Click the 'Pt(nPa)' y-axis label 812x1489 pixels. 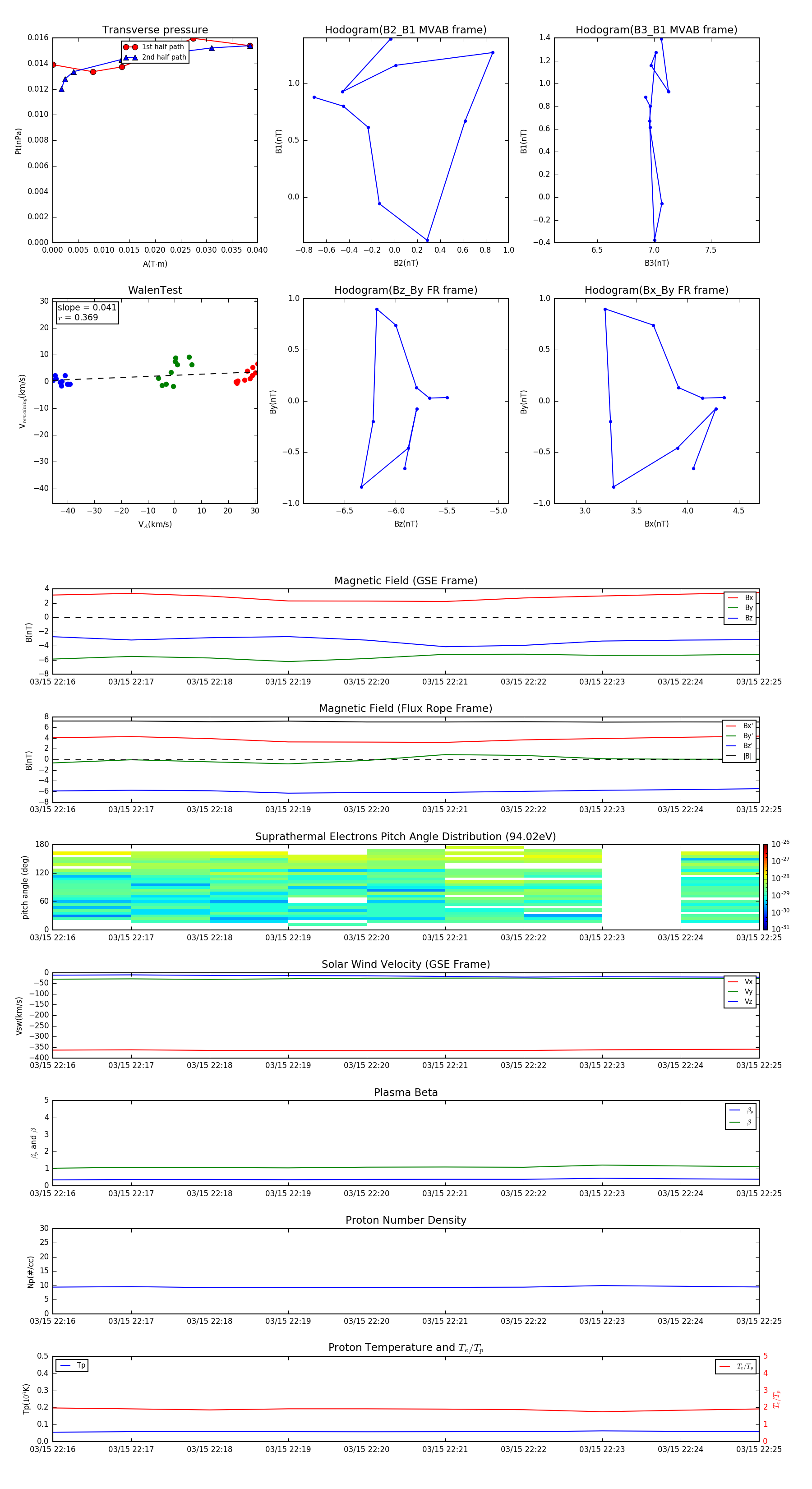(18, 141)
